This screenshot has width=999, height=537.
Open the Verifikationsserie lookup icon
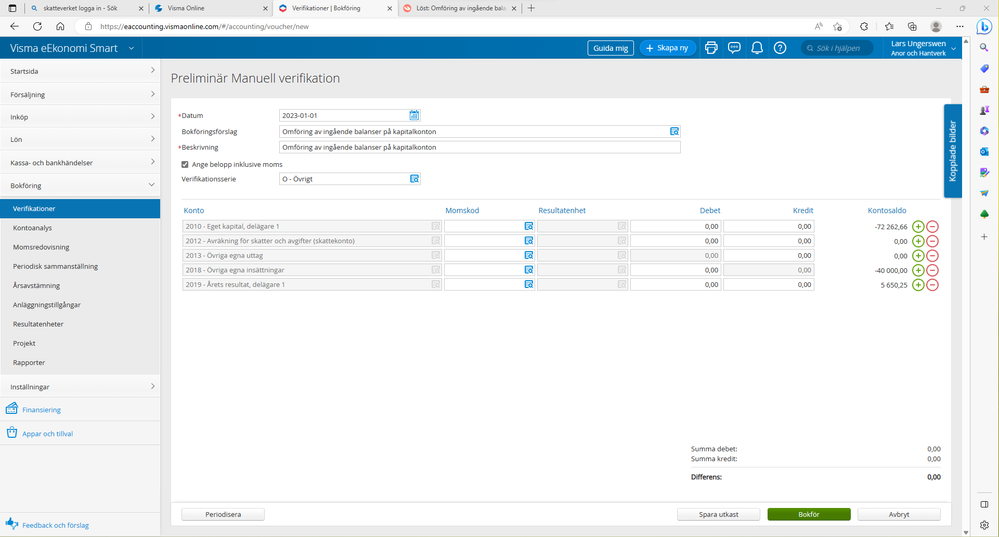pos(414,179)
